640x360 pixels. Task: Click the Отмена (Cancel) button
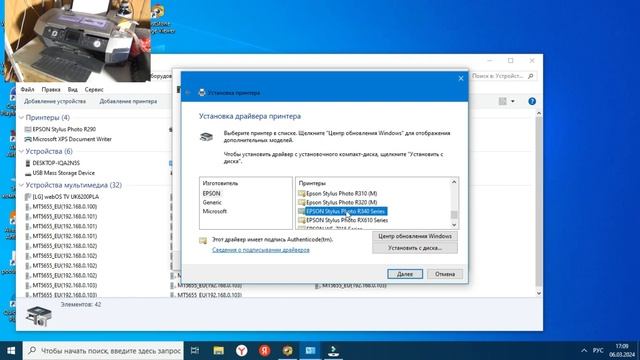tap(445, 274)
